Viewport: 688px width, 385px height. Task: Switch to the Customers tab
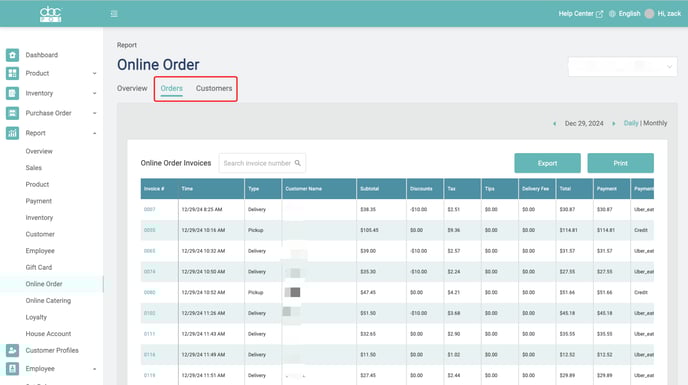click(214, 88)
